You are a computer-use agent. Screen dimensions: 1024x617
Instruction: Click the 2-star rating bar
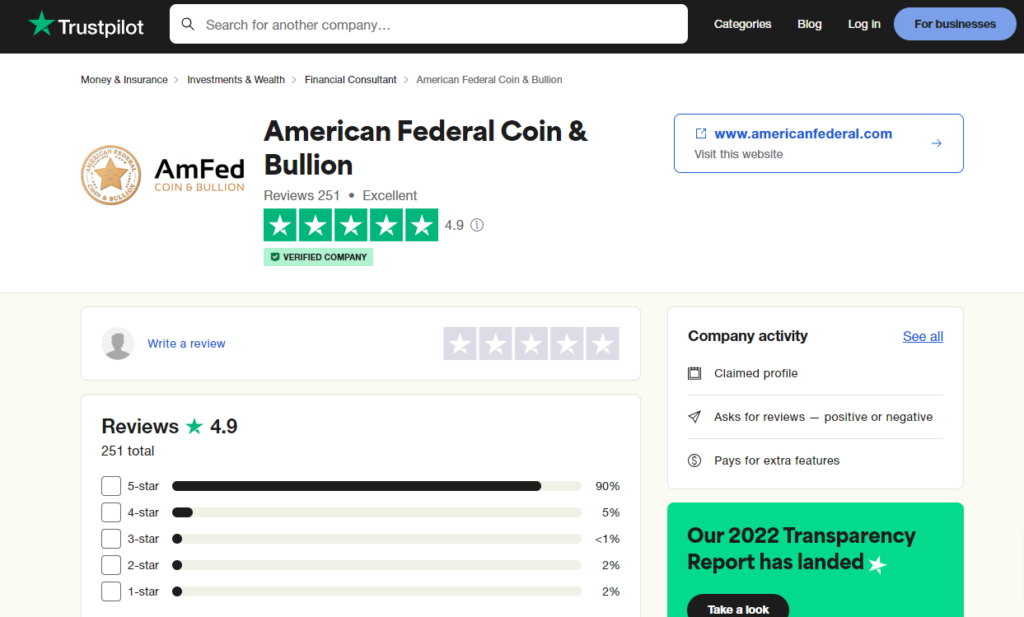click(x=376, y=565)
